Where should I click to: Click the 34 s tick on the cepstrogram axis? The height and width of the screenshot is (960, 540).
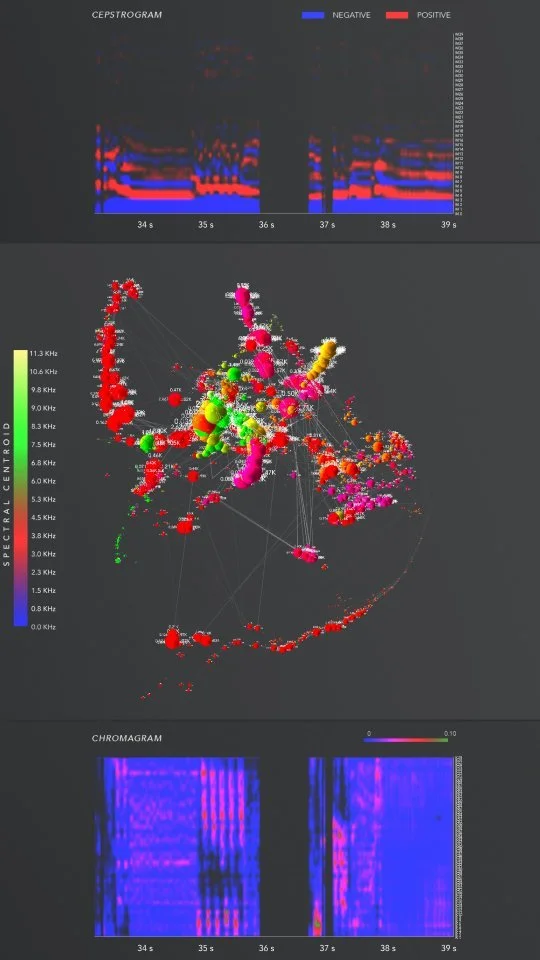144,225
